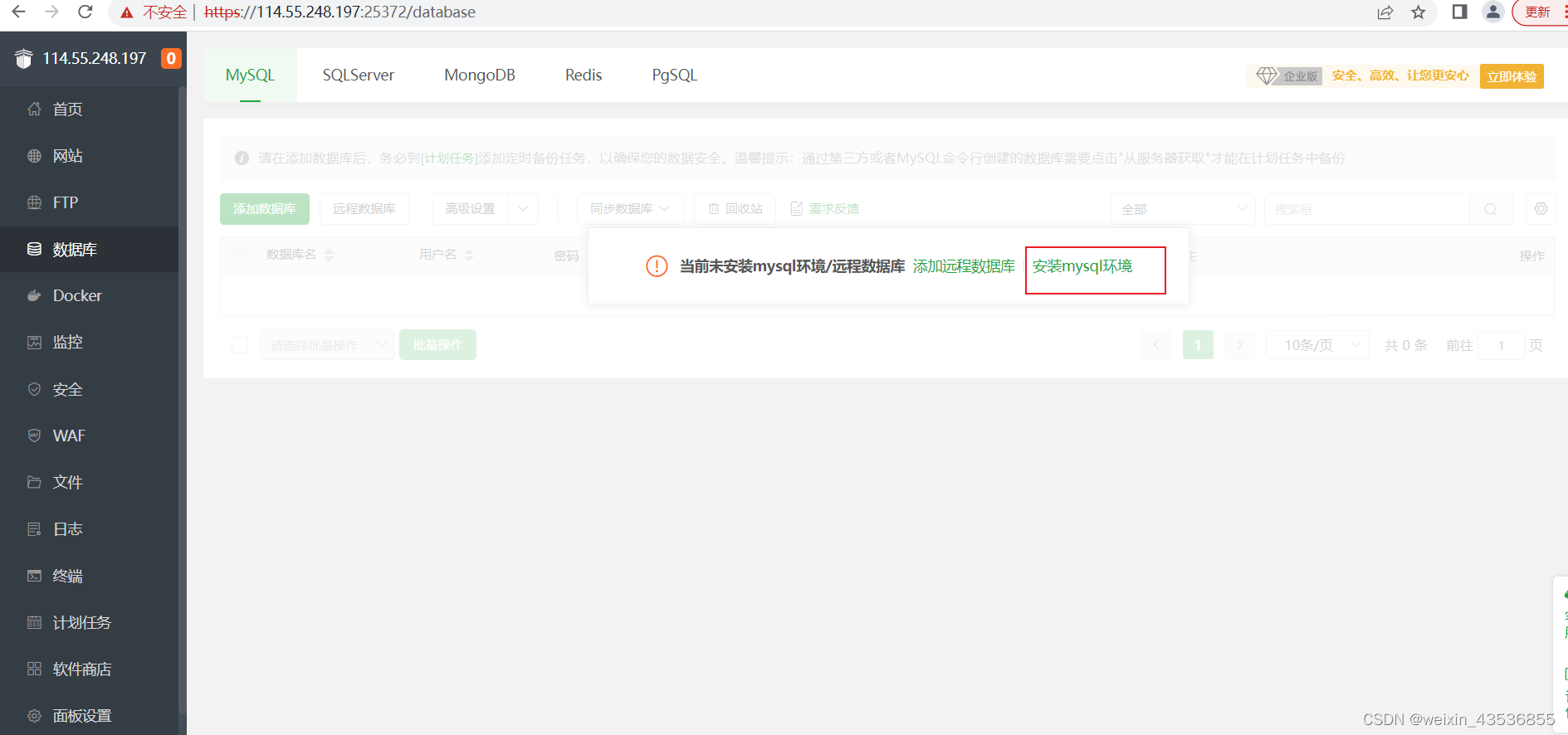Open the 同步数据库 dropdown

tap(630, 209)
